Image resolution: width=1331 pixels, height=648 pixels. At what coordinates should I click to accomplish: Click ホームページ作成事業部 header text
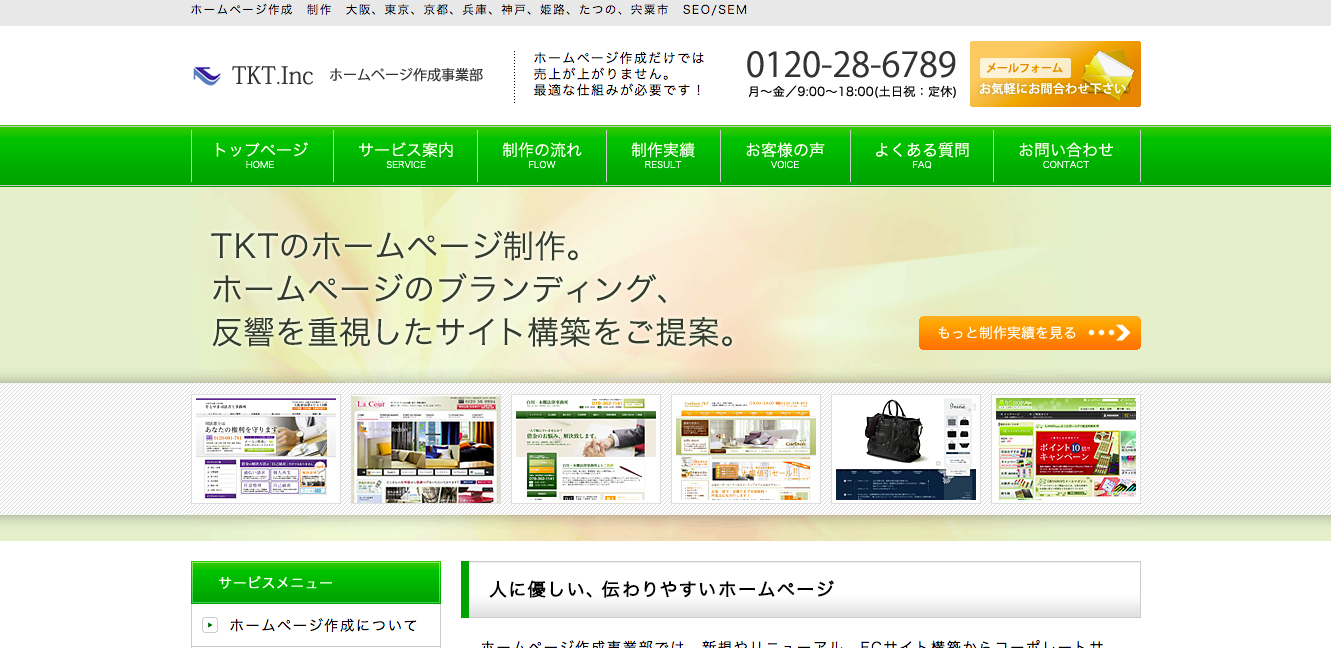406,75
